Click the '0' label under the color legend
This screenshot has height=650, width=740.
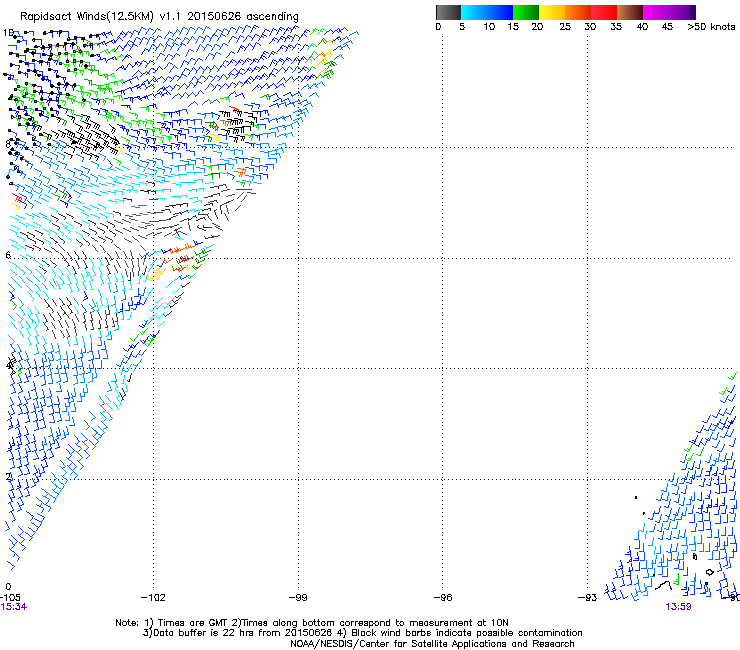pos(438,27)
